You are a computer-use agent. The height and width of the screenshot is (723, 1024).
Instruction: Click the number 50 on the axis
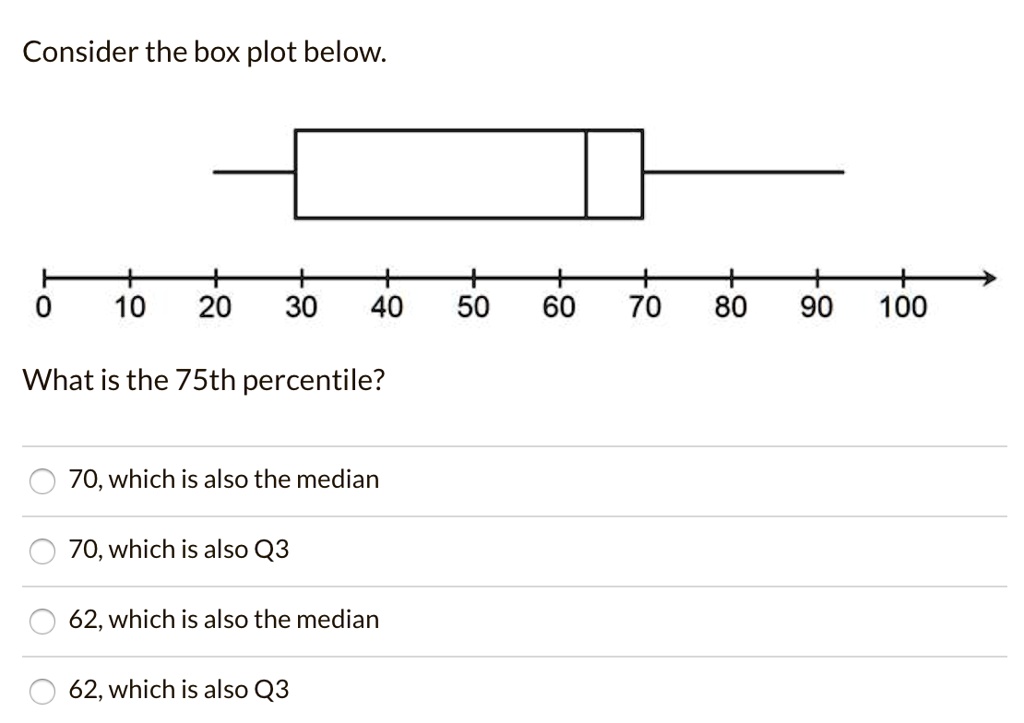coord(473,307)
